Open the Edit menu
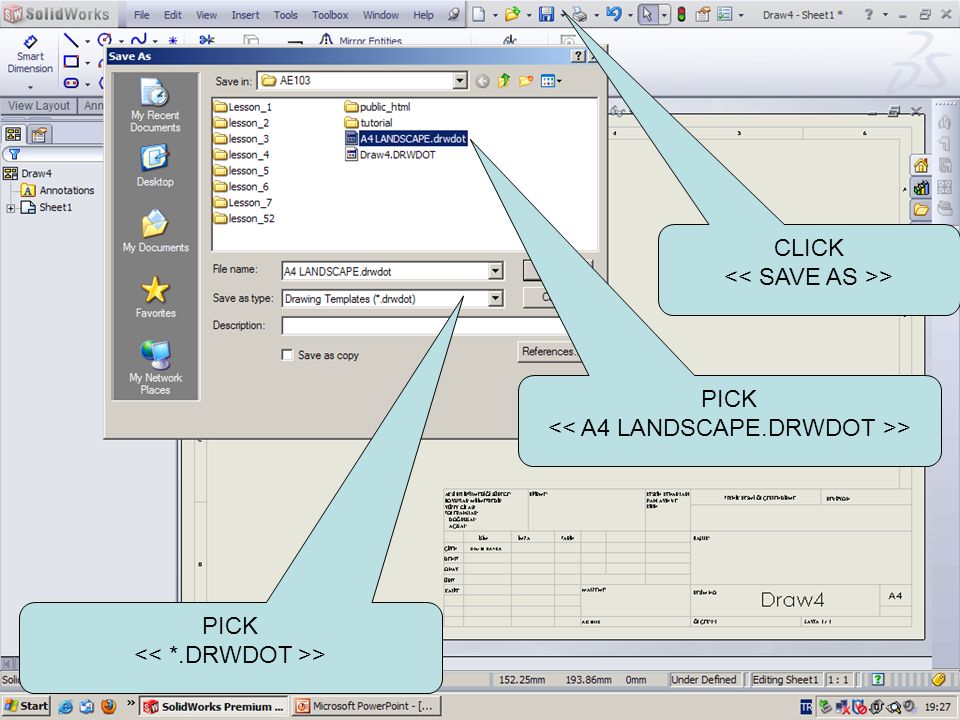This screenshot has width=960, height=720. (x=173, y=15)
